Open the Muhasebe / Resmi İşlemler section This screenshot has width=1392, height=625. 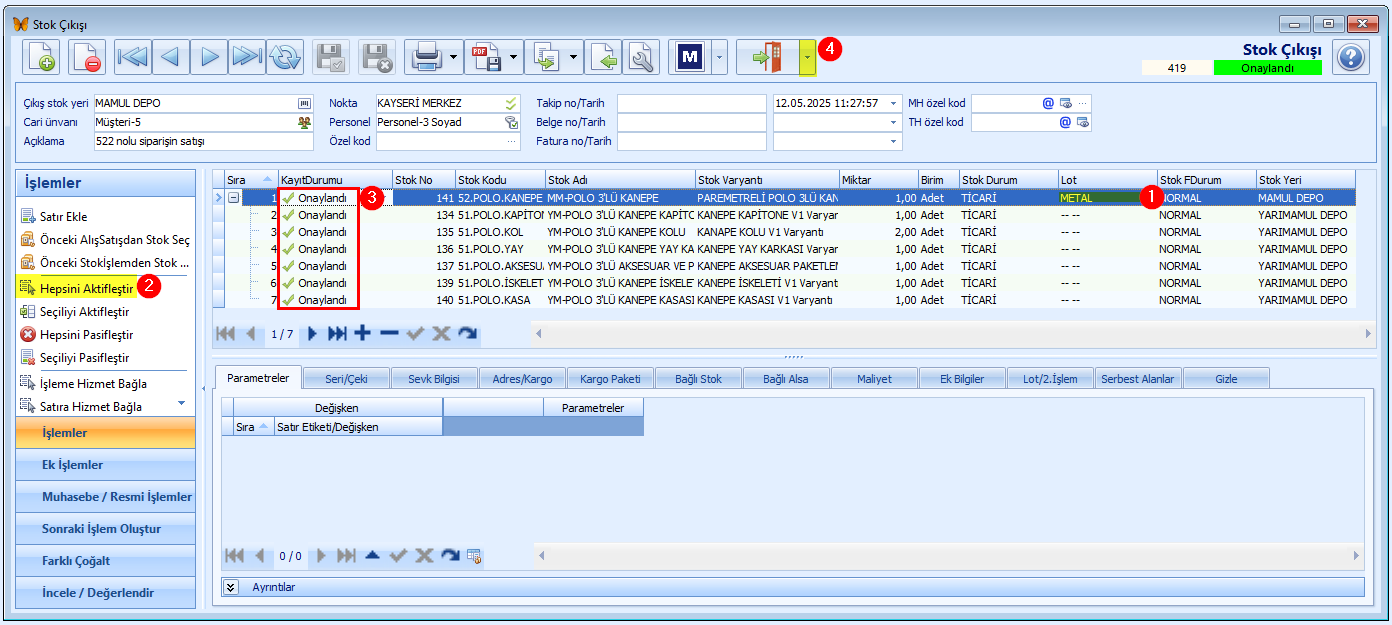[105, 497]
